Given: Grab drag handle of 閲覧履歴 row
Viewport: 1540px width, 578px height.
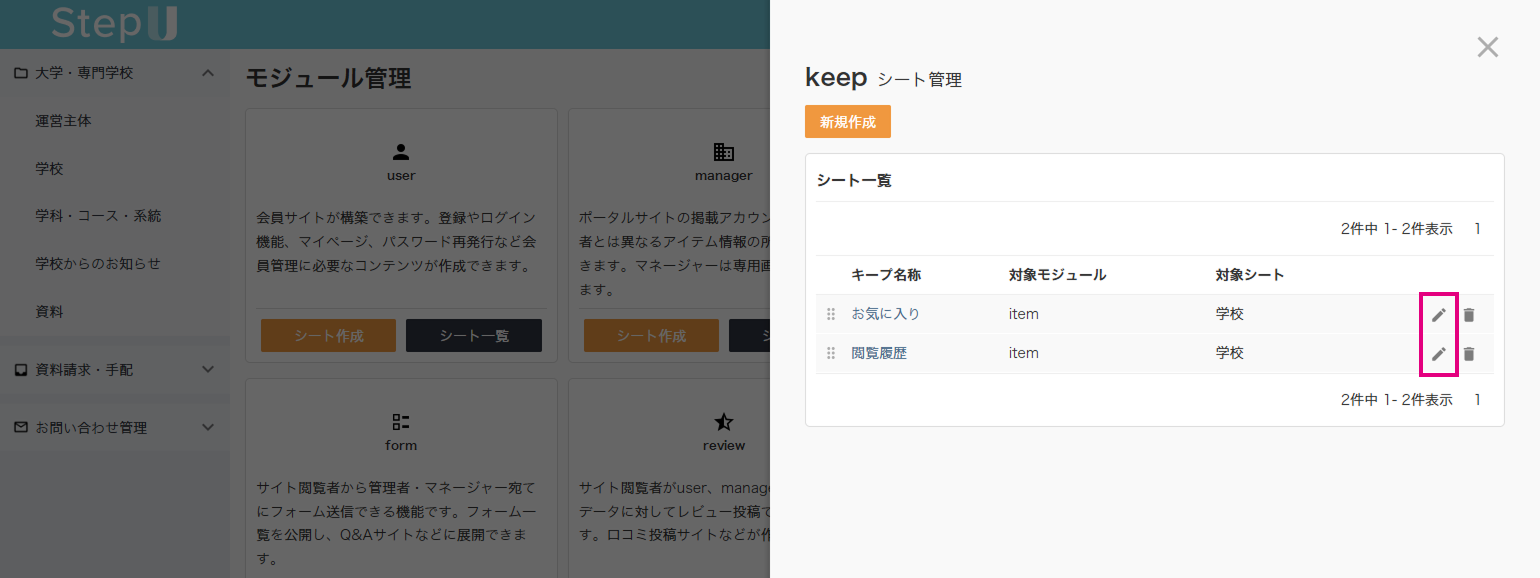Looking at the screenshot, I should [x=830, y=354].
